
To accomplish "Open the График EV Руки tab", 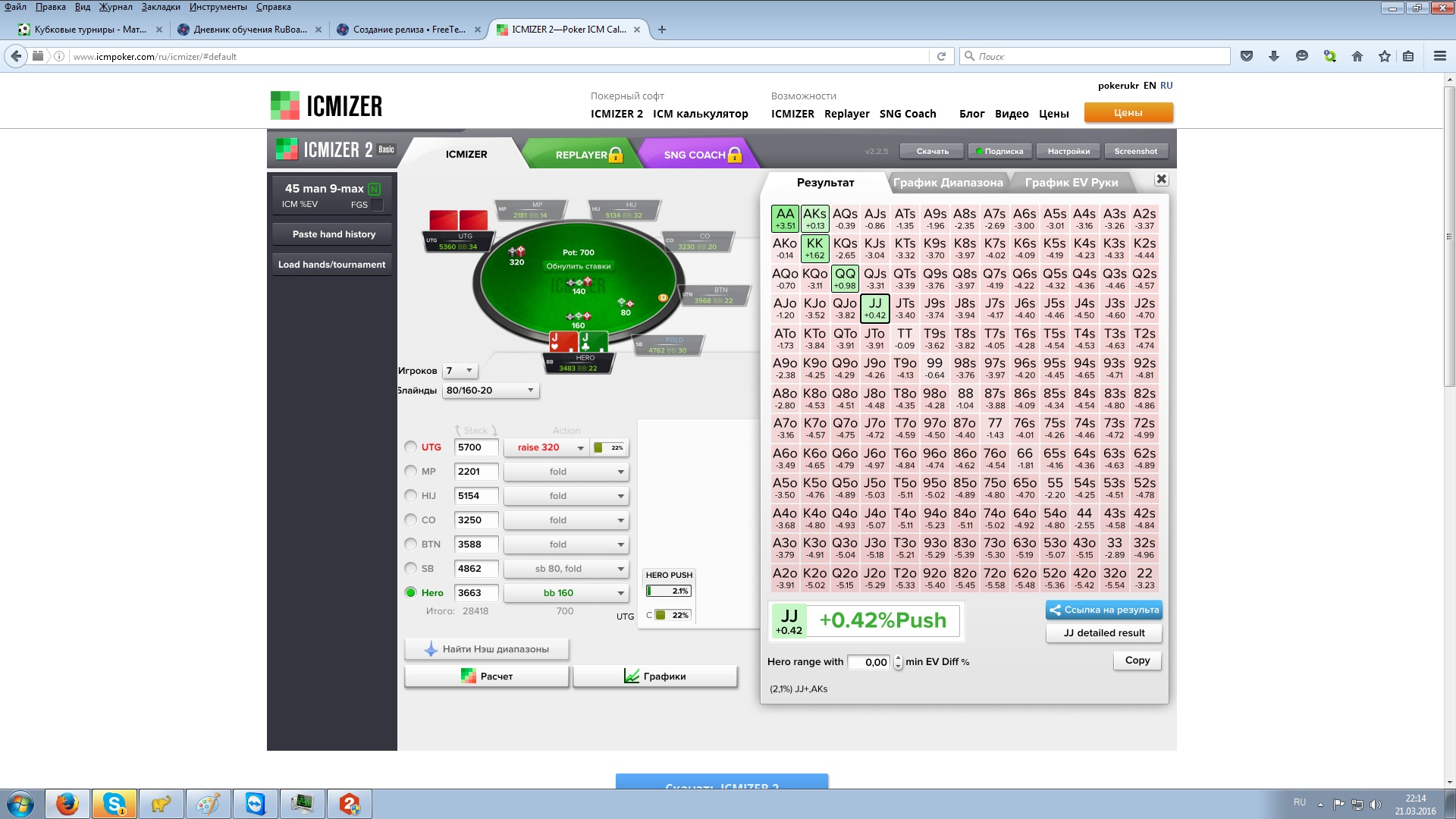I will tap(1072, 183).
